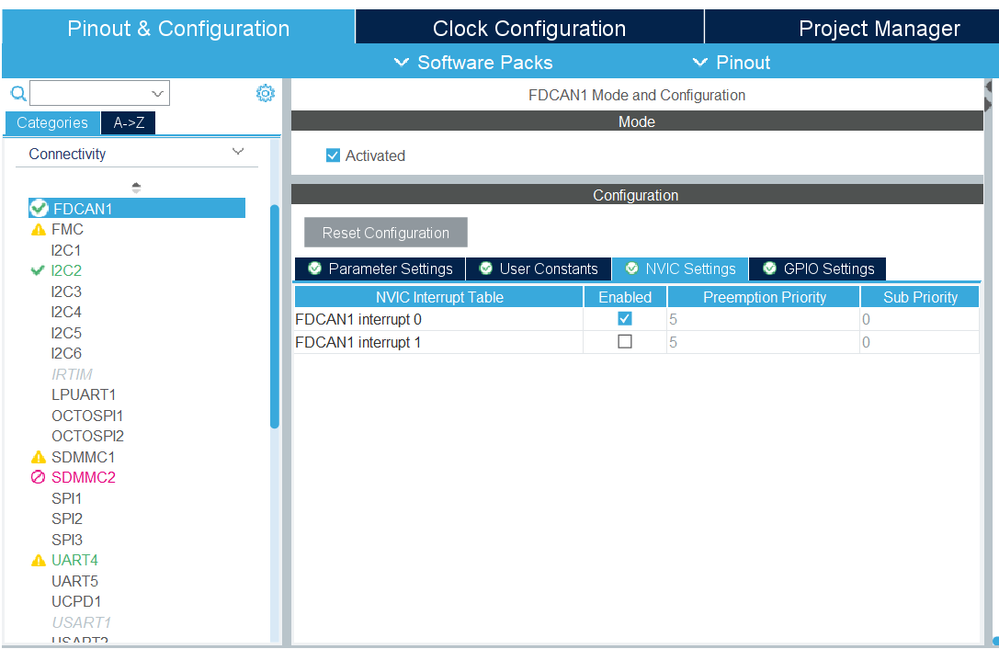999x651 pixels.
Task: Click the Sub Priority column header
Action: click(920, 297)
